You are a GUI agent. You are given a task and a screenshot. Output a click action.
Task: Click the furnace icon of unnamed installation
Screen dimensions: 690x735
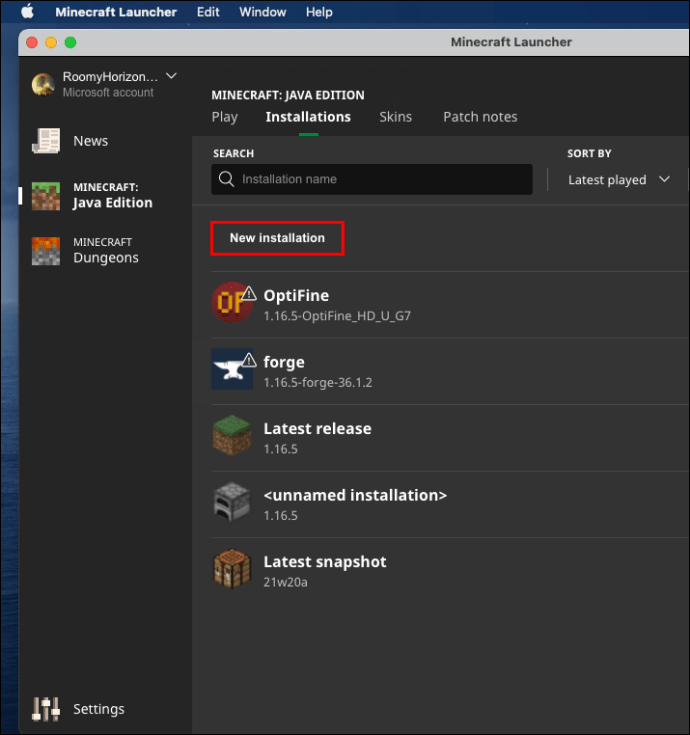232,502
